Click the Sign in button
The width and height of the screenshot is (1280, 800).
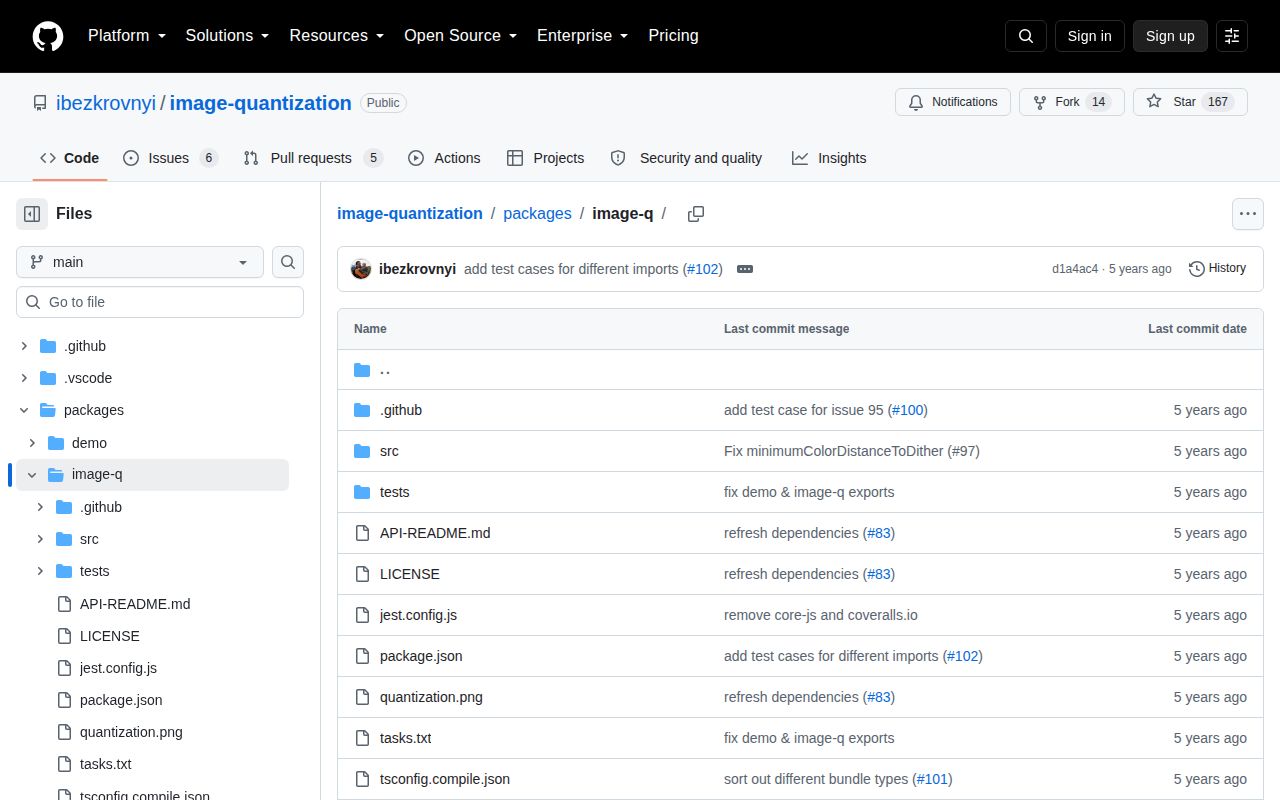click(x=1089, y=36)
